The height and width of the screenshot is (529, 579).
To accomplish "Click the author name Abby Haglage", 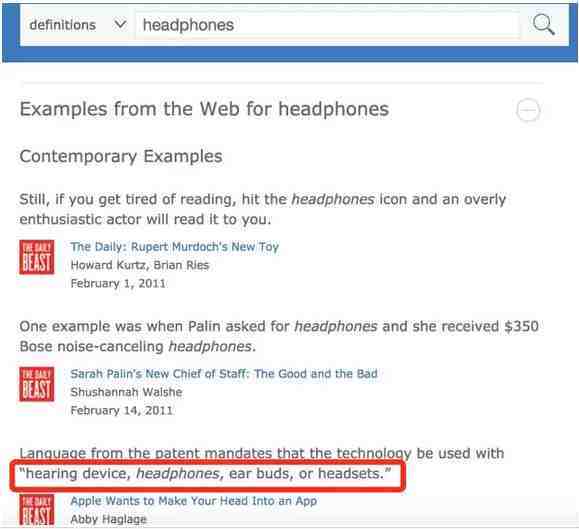I will [109, 519].
